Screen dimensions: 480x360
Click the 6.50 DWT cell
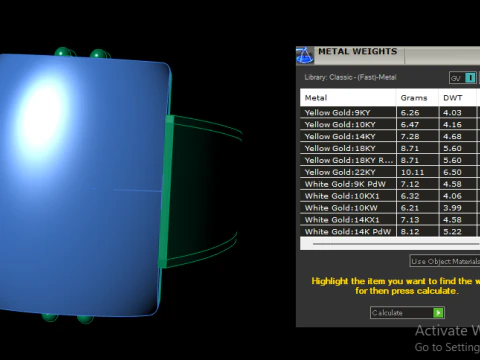click(458, 172)
